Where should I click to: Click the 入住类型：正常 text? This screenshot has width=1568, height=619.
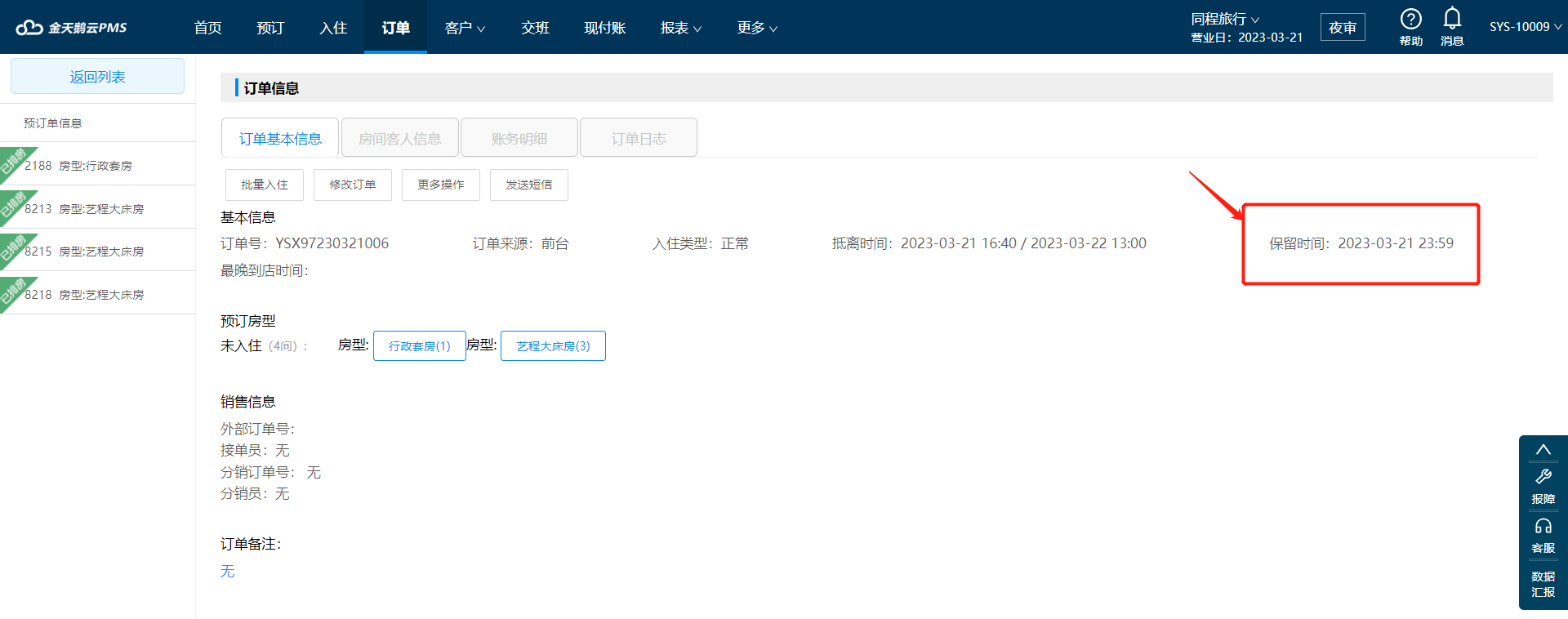click(700, 243)
